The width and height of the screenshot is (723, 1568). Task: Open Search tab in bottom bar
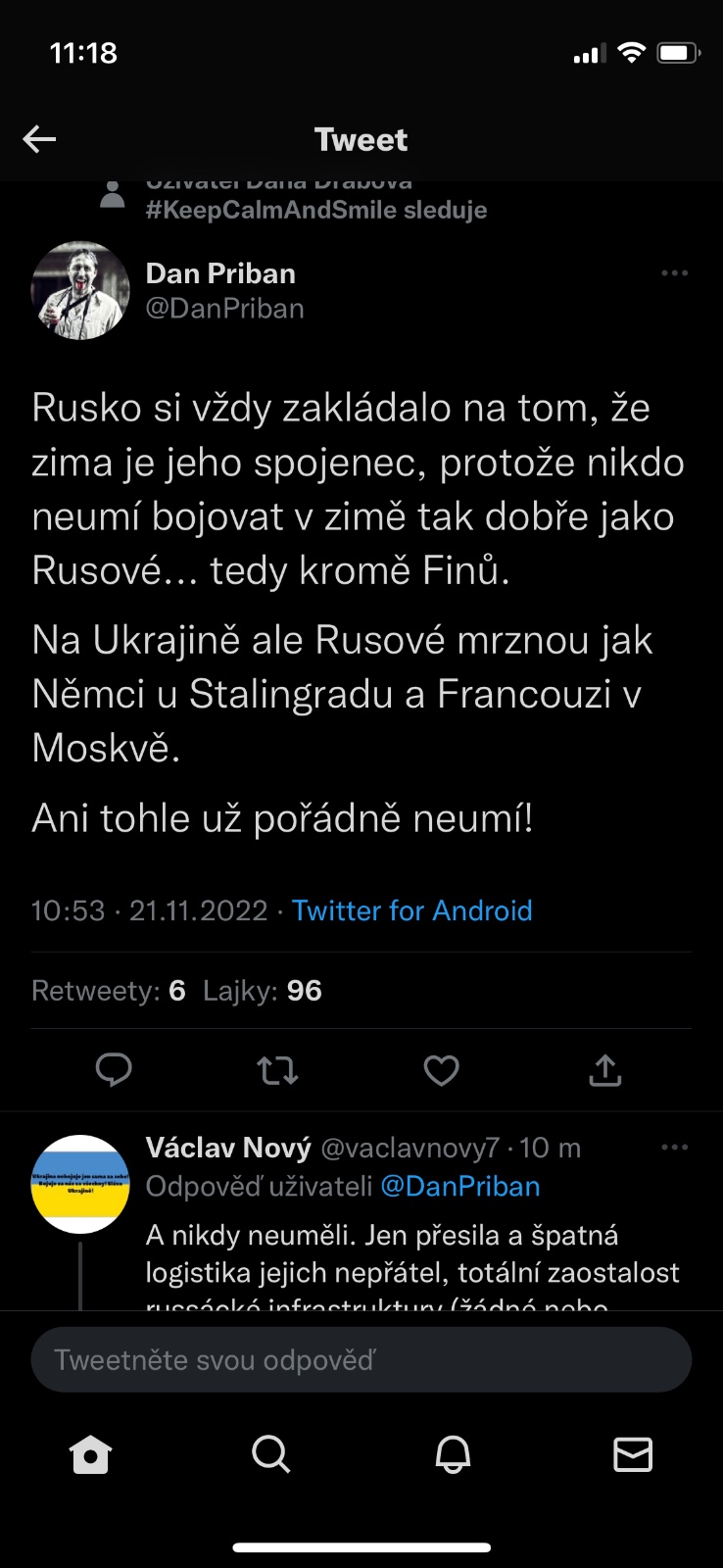tap(270, 1454)
